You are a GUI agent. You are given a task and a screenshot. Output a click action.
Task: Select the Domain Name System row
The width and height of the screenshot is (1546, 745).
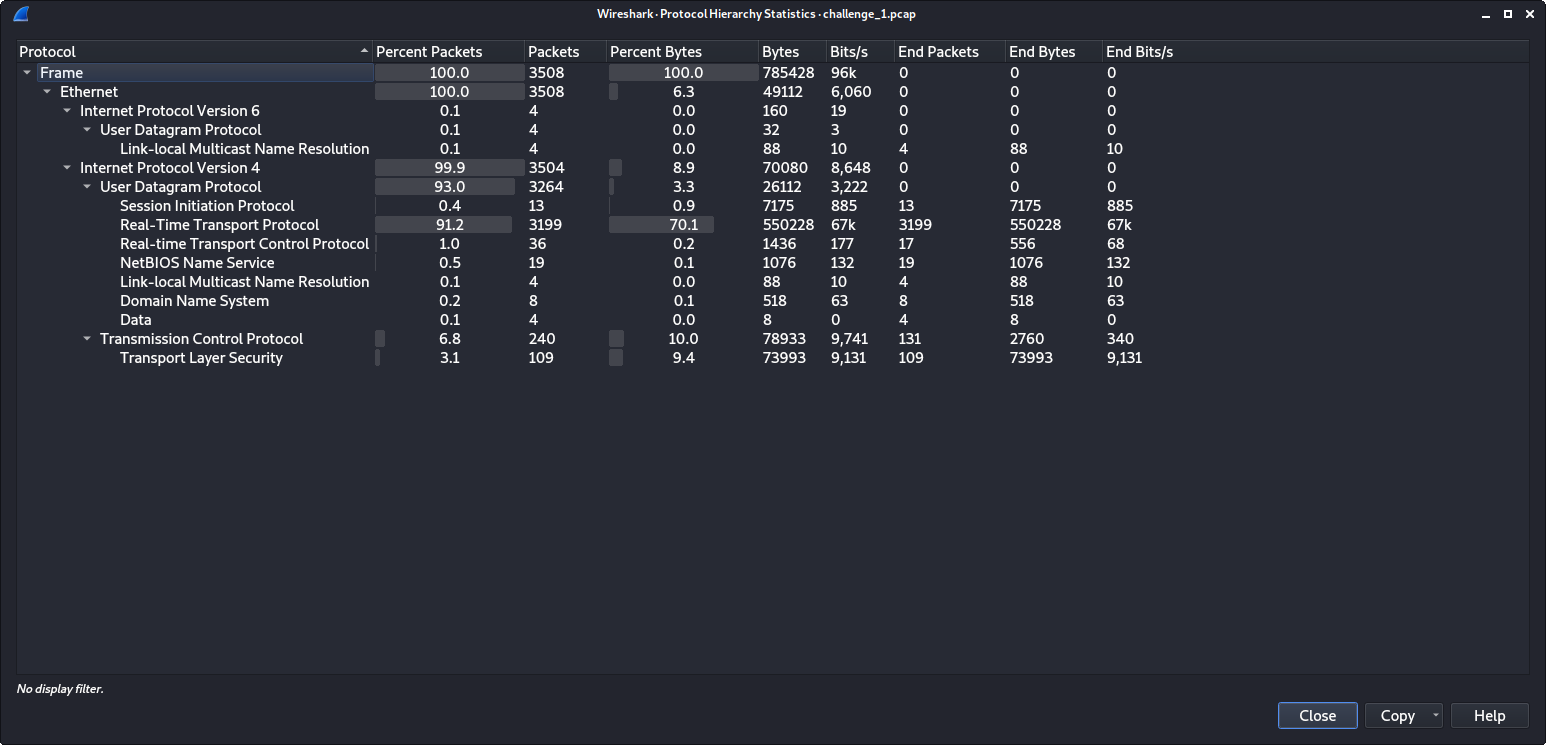[772, 301]
